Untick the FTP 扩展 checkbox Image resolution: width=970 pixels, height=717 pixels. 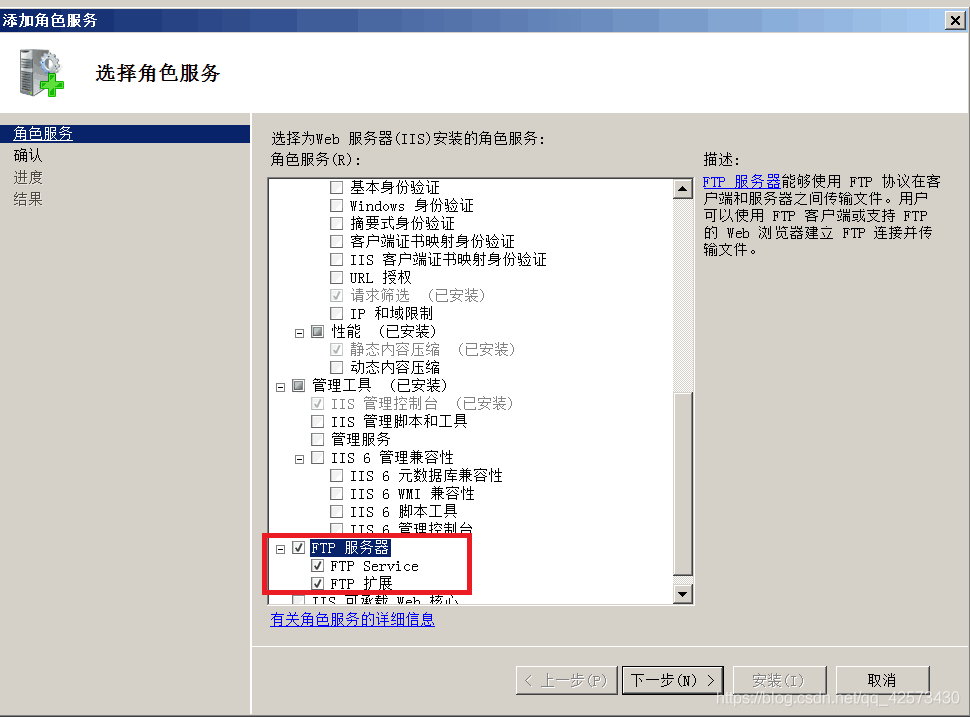(317, 583)
